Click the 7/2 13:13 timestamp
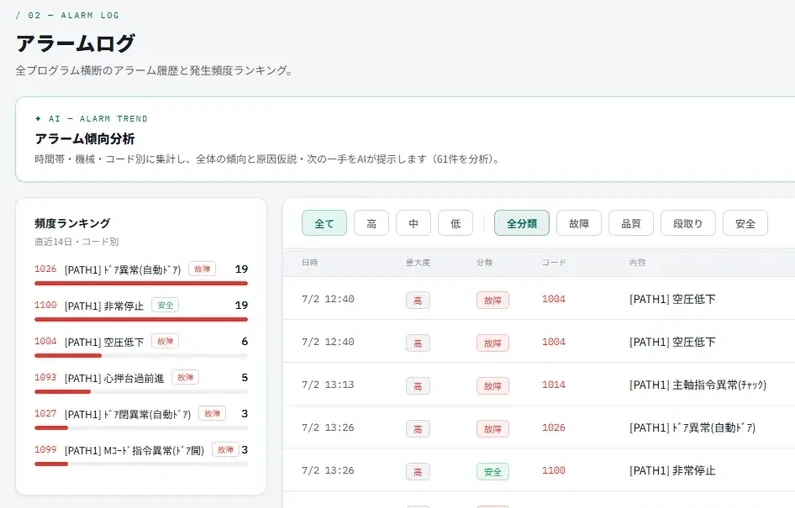Screen dimensions: 795x508 tap(328, 385)
